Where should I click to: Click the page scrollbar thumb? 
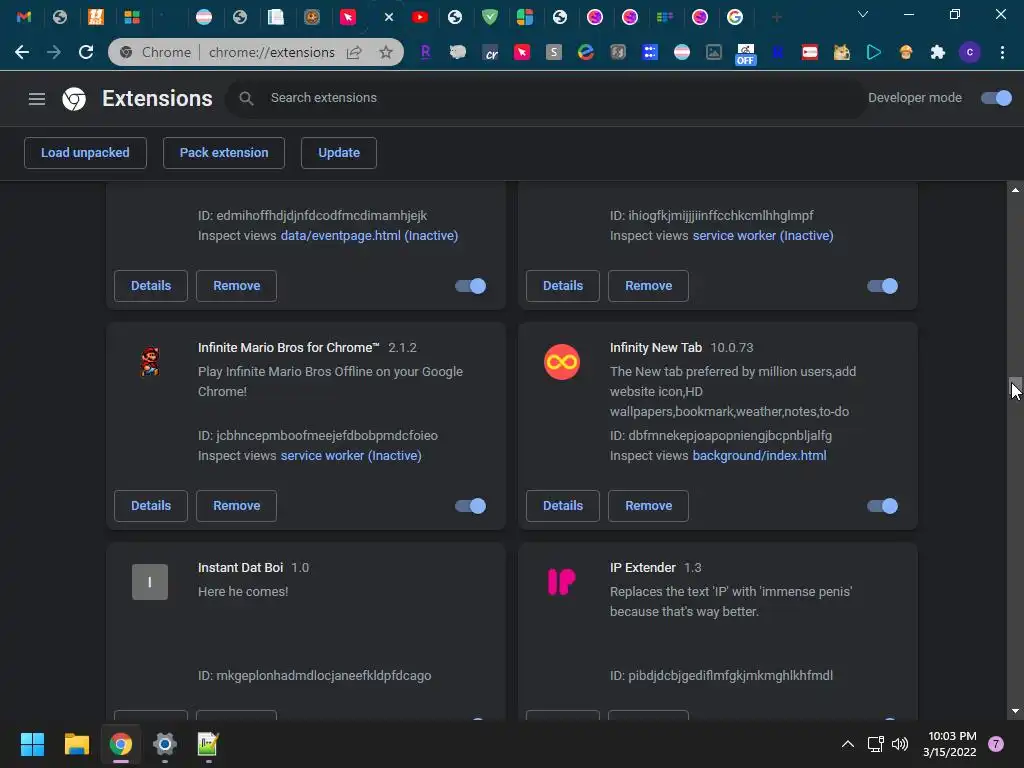click(x=1015, y=388)
